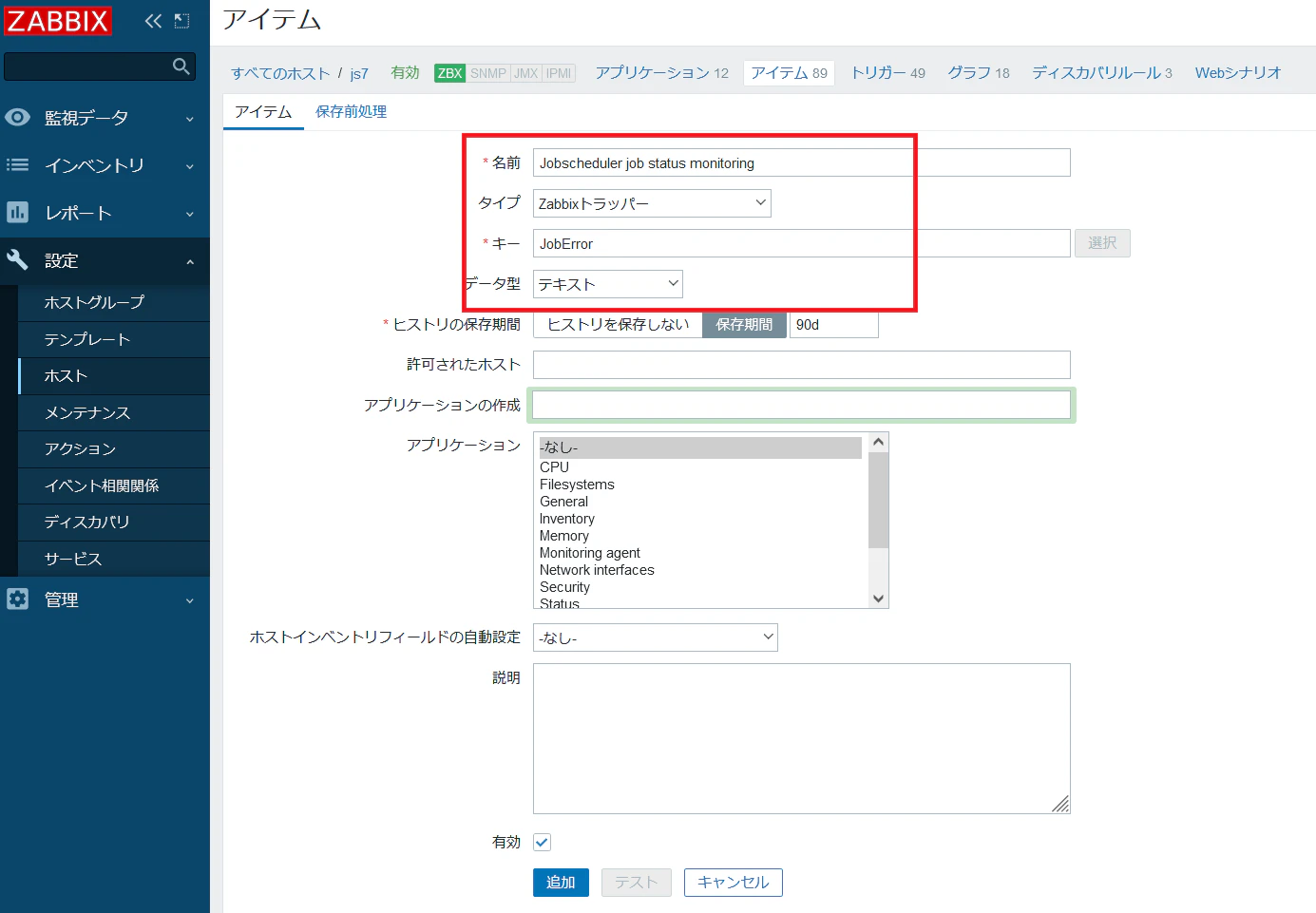Click the アプリケーションの作成 input field

point(802,405)
